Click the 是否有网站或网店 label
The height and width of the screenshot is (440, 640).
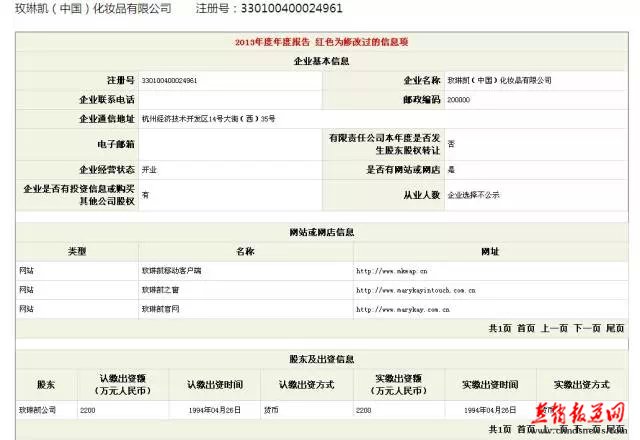403,169
